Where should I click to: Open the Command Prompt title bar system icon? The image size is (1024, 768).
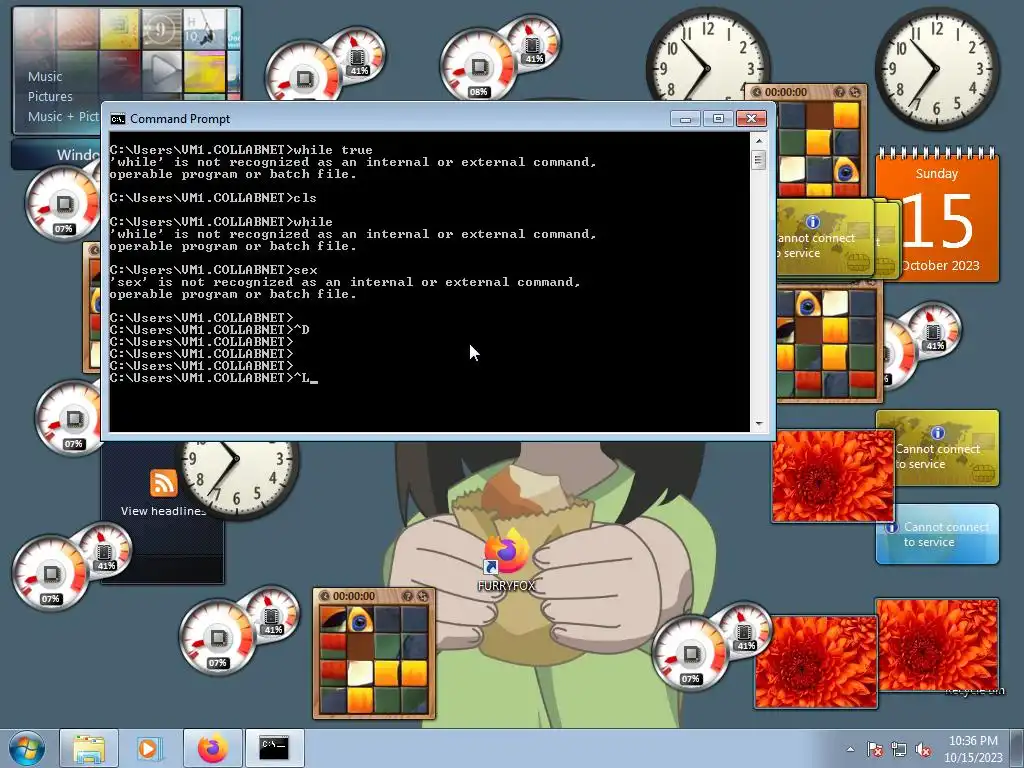tap(118, 119)
